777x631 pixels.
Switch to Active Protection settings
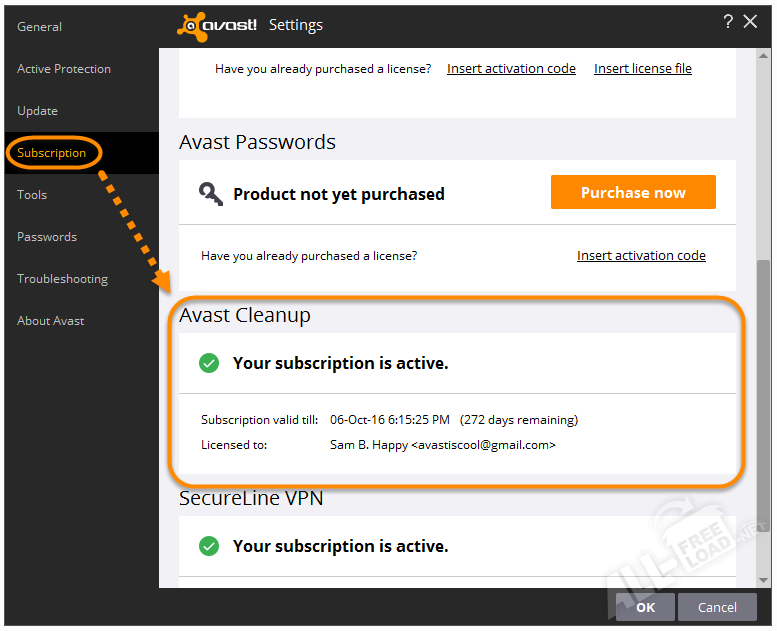[x=64, y=69]
